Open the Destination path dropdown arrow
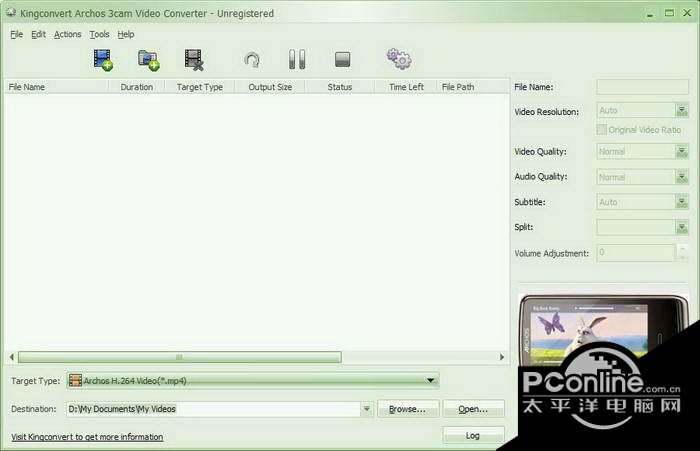The height and width of the screenshot is (451, 700). coord(367,409)
